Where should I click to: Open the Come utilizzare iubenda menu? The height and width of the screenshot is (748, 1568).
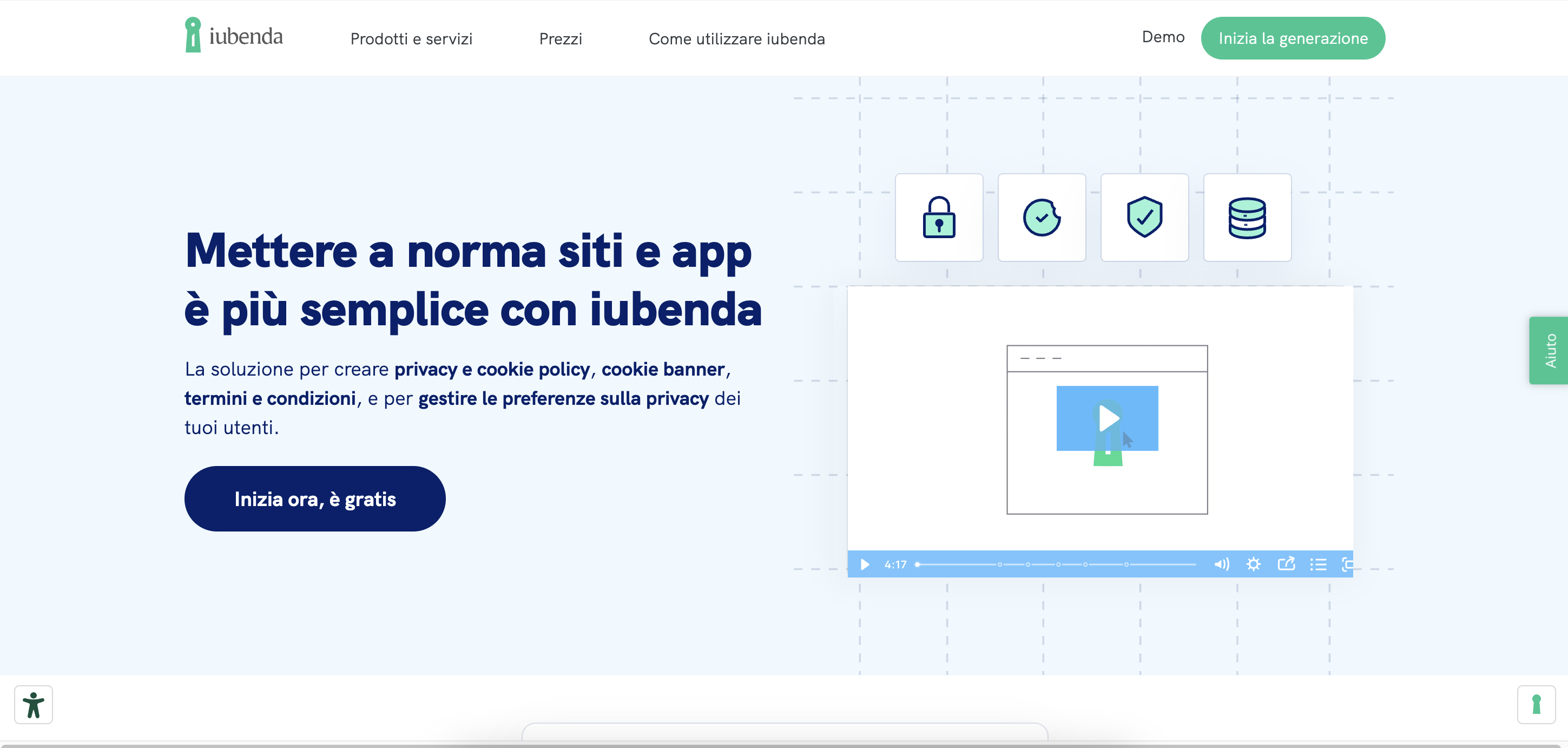click(736, 39)
